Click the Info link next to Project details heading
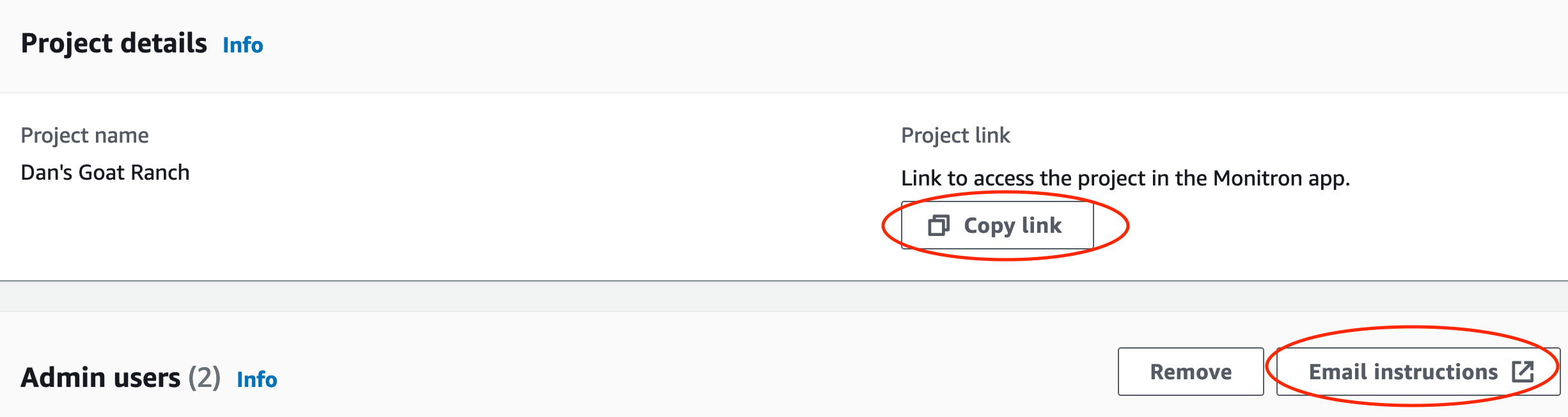 coord(242,45)
